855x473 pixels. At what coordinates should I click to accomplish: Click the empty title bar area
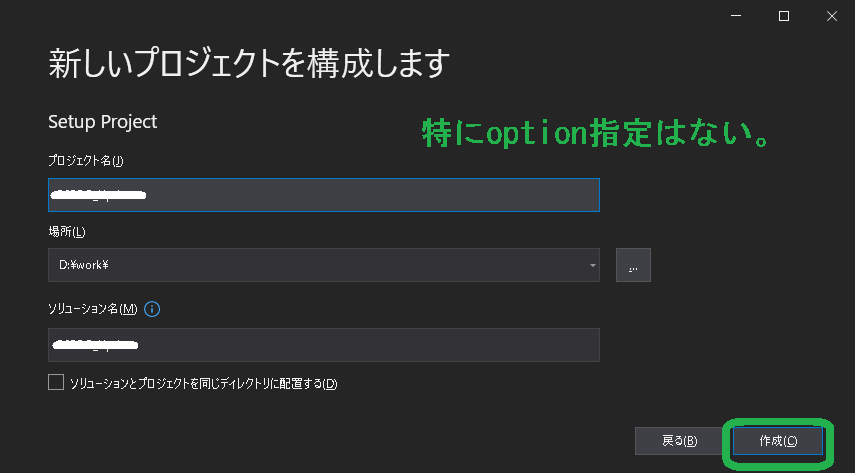pos(354,16)
